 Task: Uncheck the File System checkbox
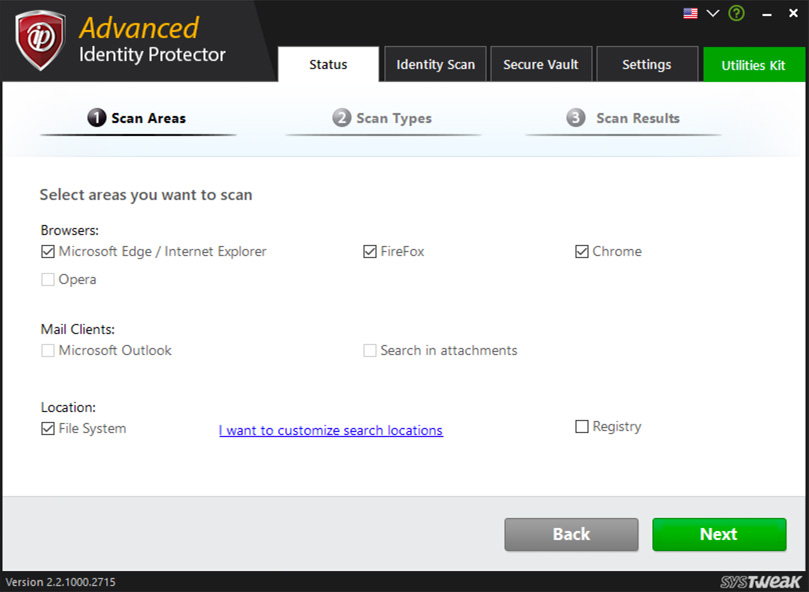pyautogui.click(x=47, y=428)
